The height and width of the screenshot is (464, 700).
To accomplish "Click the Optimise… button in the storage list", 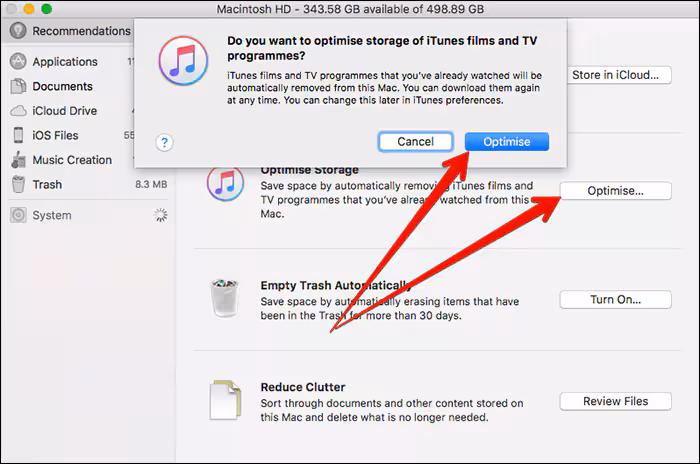I will pos(616,191).
